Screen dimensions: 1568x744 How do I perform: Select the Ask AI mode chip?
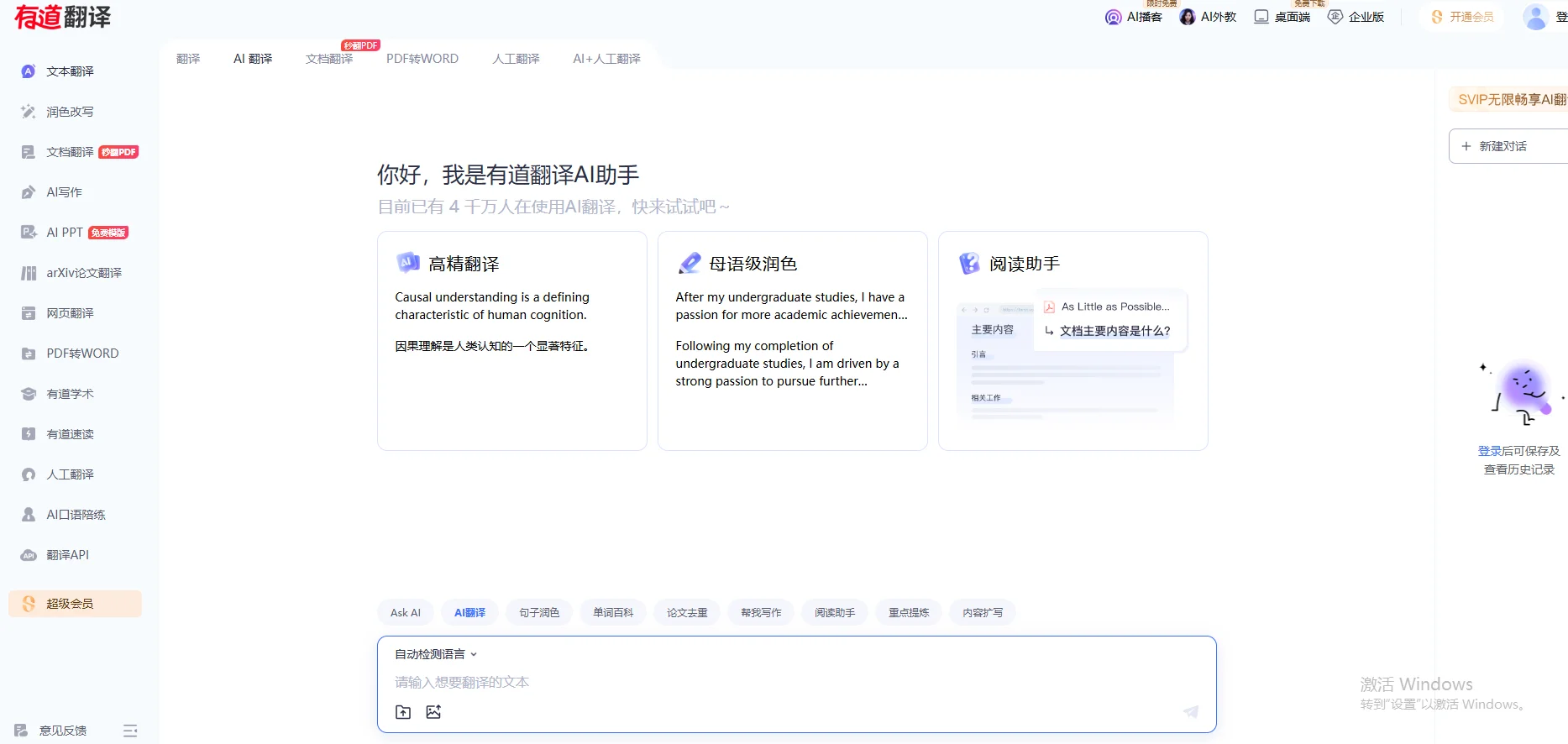[x=406, y=613]
